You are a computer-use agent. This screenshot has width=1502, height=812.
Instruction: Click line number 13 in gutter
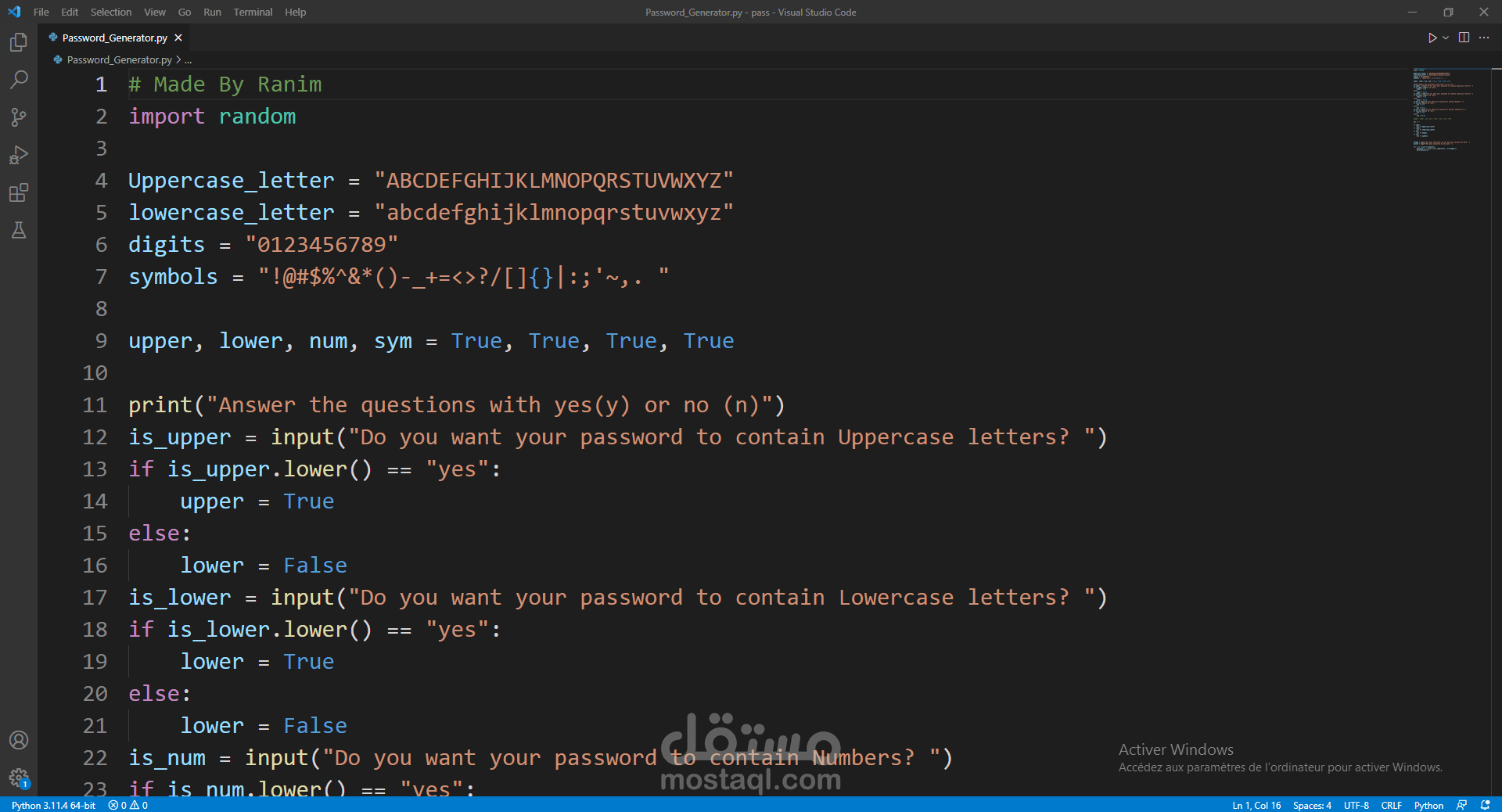point(95,469)
